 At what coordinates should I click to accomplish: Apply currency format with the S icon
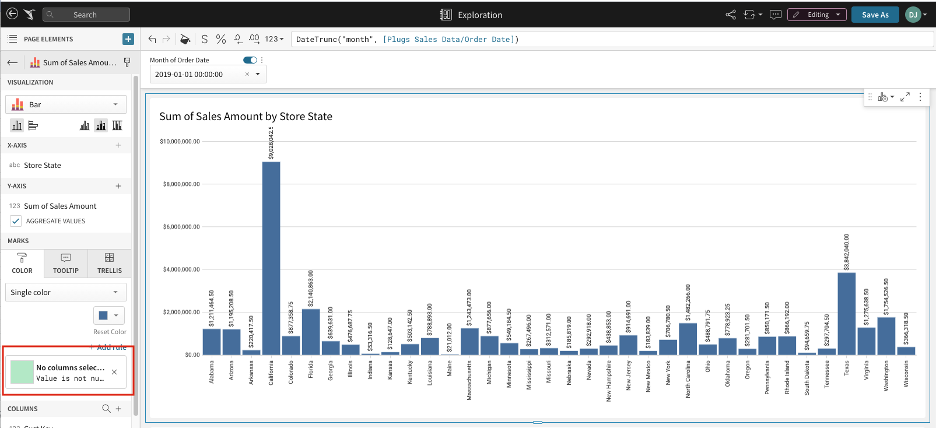(204, 39)
